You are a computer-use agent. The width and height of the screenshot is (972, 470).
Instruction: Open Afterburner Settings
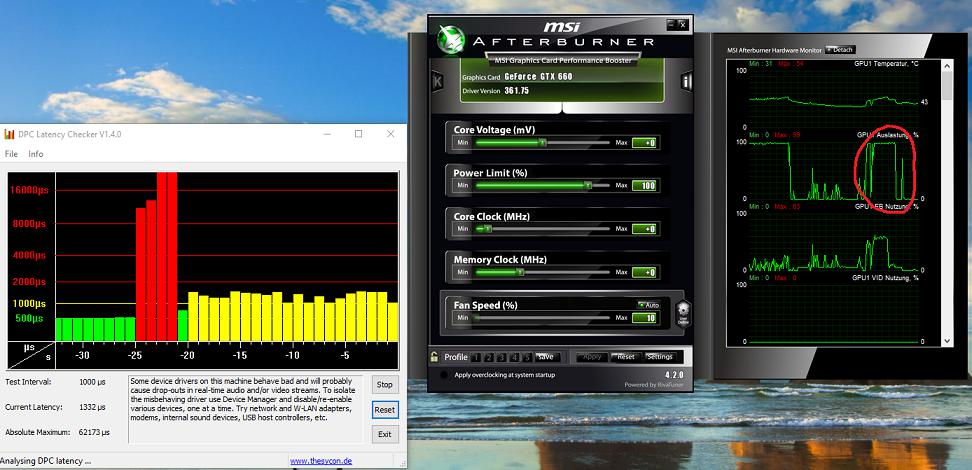pos(660,357)
